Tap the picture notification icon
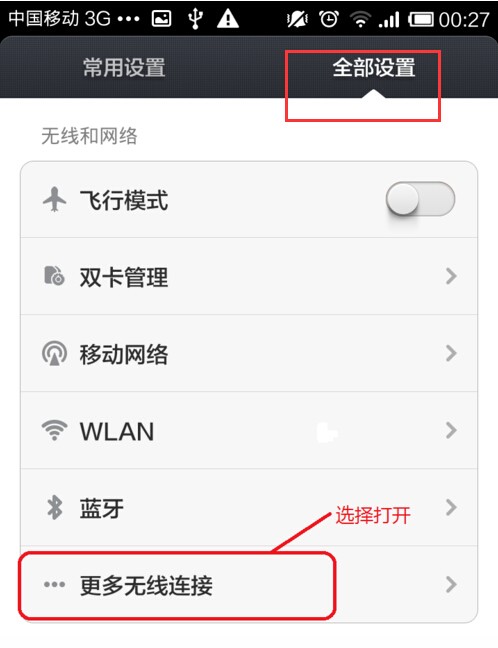Image resolution: width=498 pixels, height=648 pixels. pos(161,19)
